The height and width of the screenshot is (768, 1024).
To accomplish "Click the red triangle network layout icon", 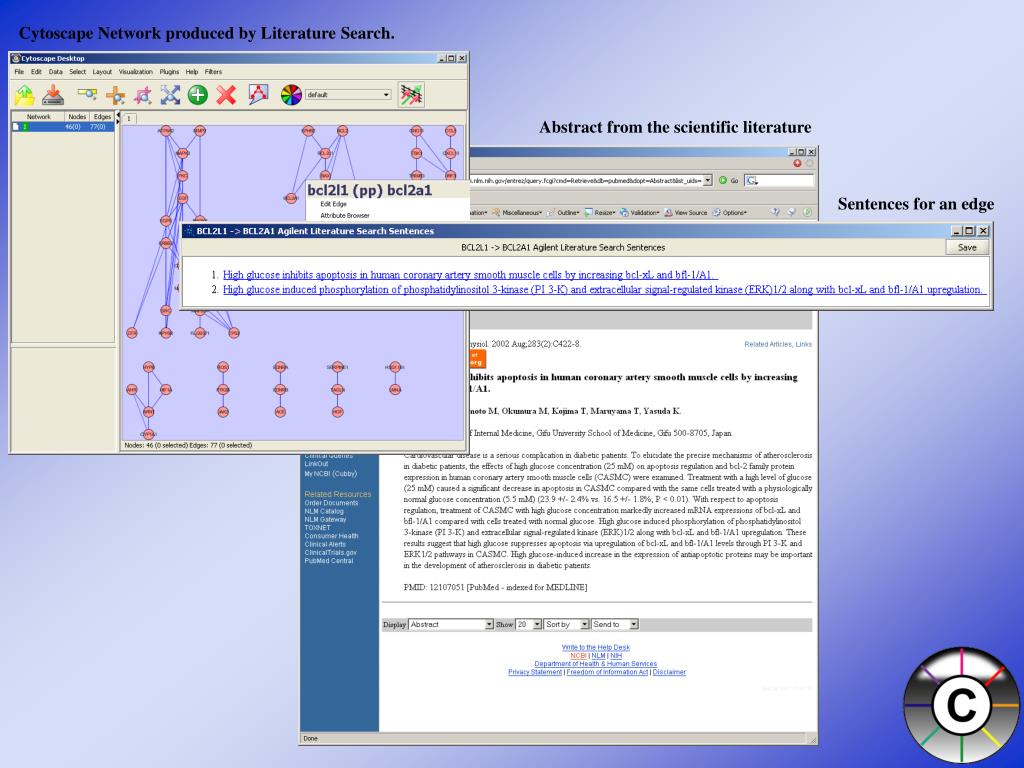I will click(258, 95).
